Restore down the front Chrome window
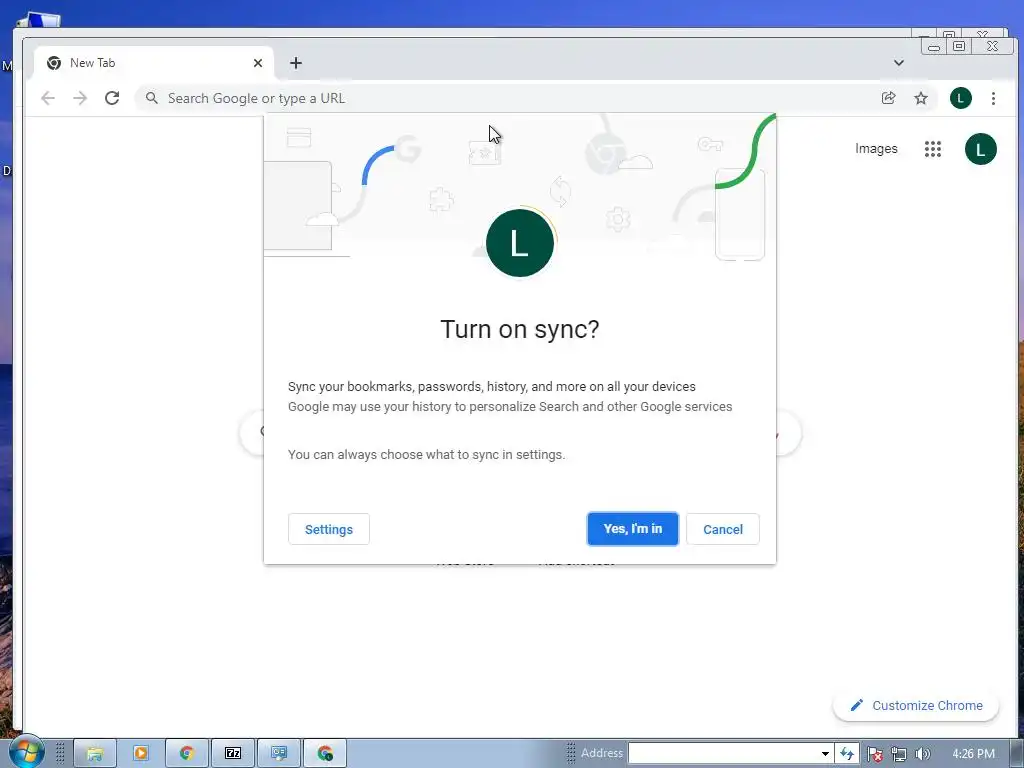This screenshot has height=768, width=1024. tap(959, 46)
